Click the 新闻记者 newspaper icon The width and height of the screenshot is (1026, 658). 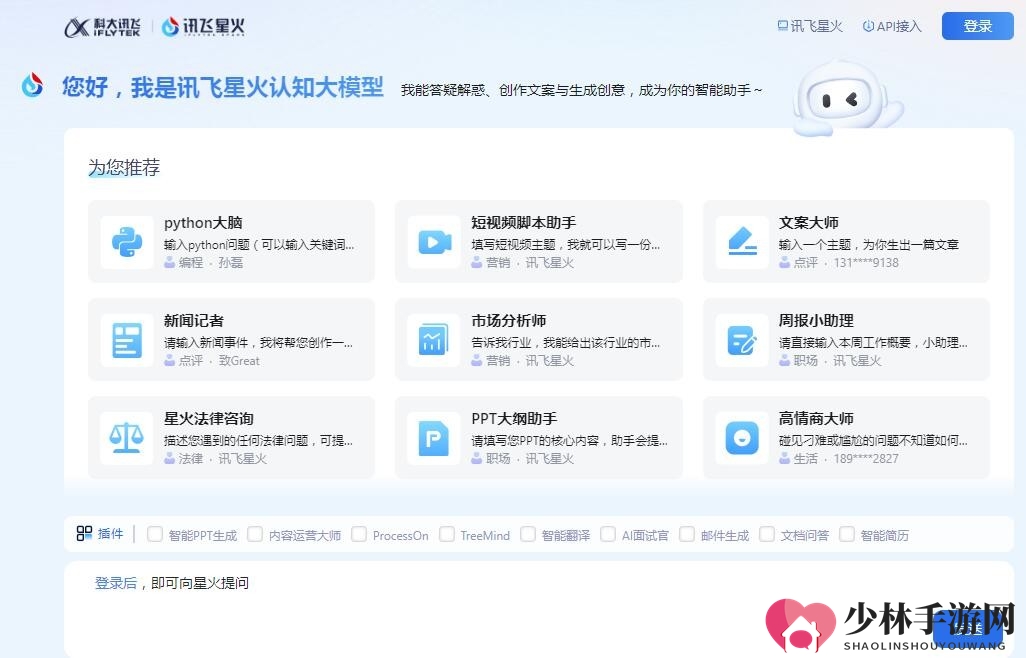[x=127, y=340]
